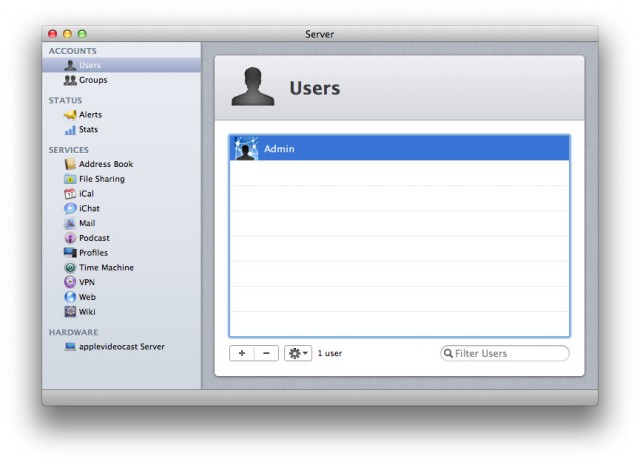This screenshot has height=464, width=640.
Task: Click the Alerts megaphone icon
Action: (70, 115)
